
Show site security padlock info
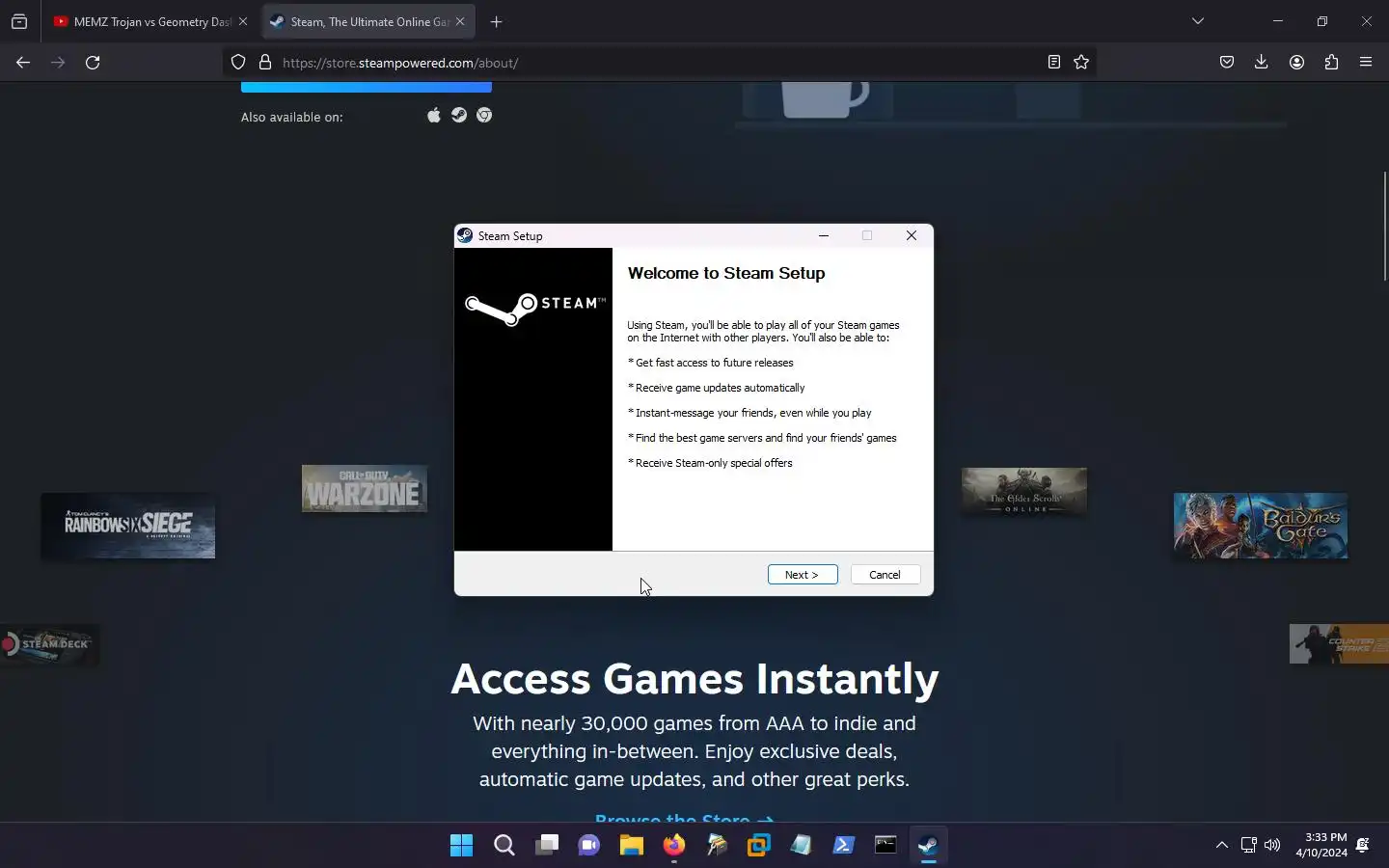265,63
